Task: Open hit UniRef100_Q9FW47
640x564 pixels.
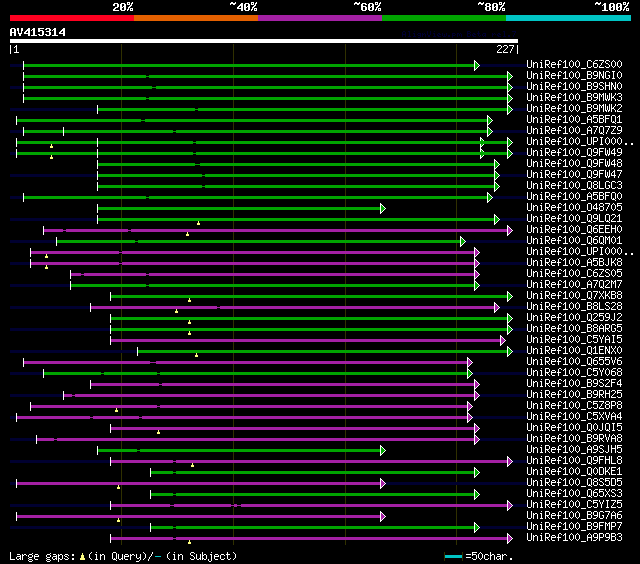Action: [x=574, y=174]
